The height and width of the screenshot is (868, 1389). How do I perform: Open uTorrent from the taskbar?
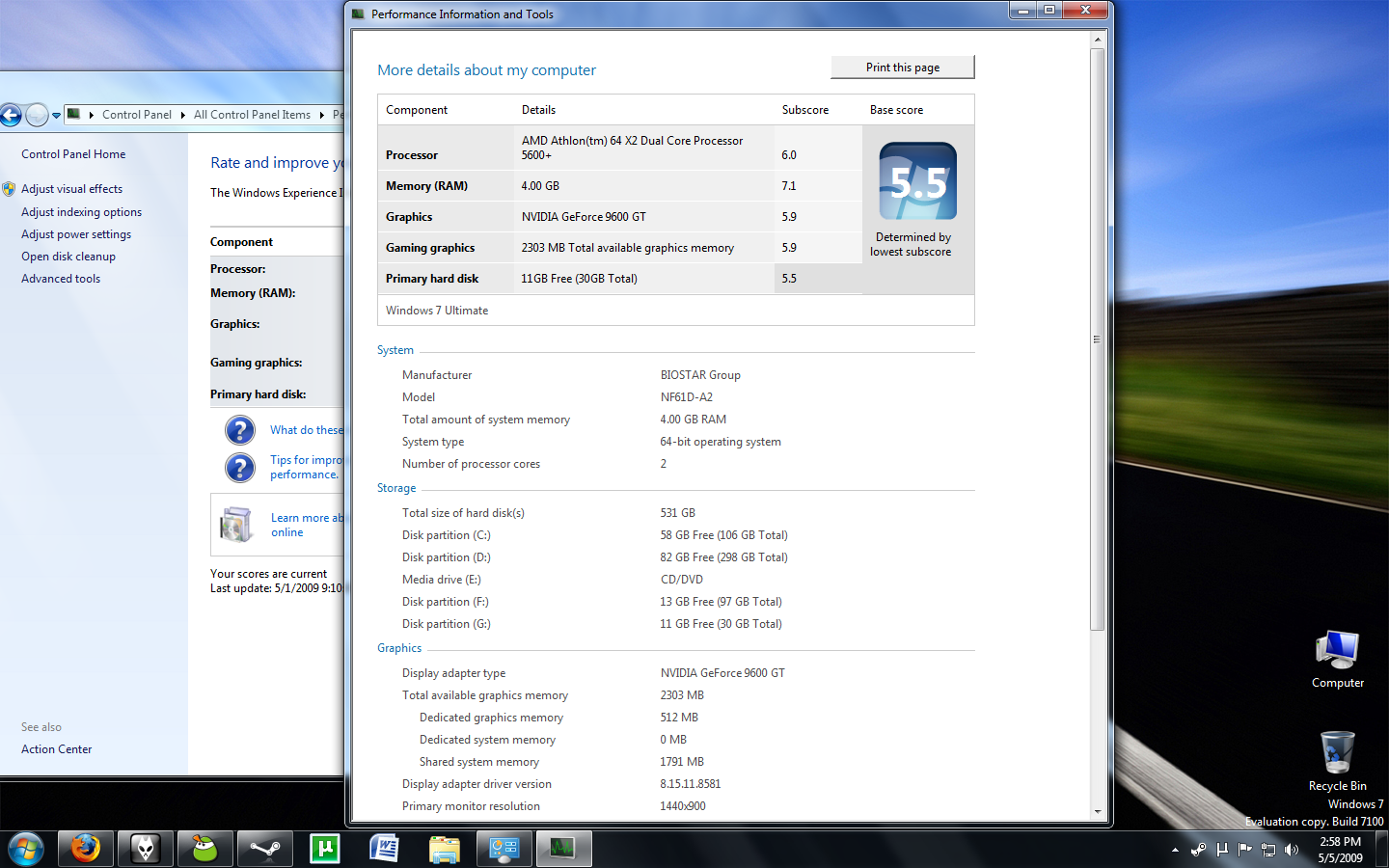[x=325, y=849]
